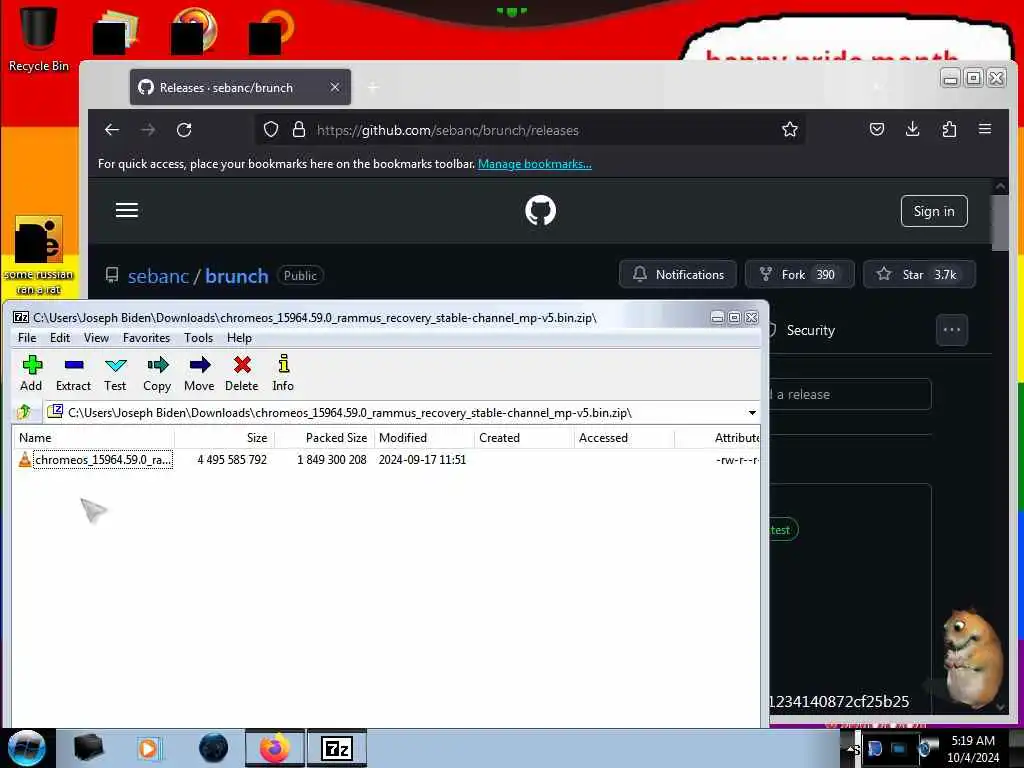Open the sebanc owner link
This screenshot has width=1024, height=768.
[158, 276]
